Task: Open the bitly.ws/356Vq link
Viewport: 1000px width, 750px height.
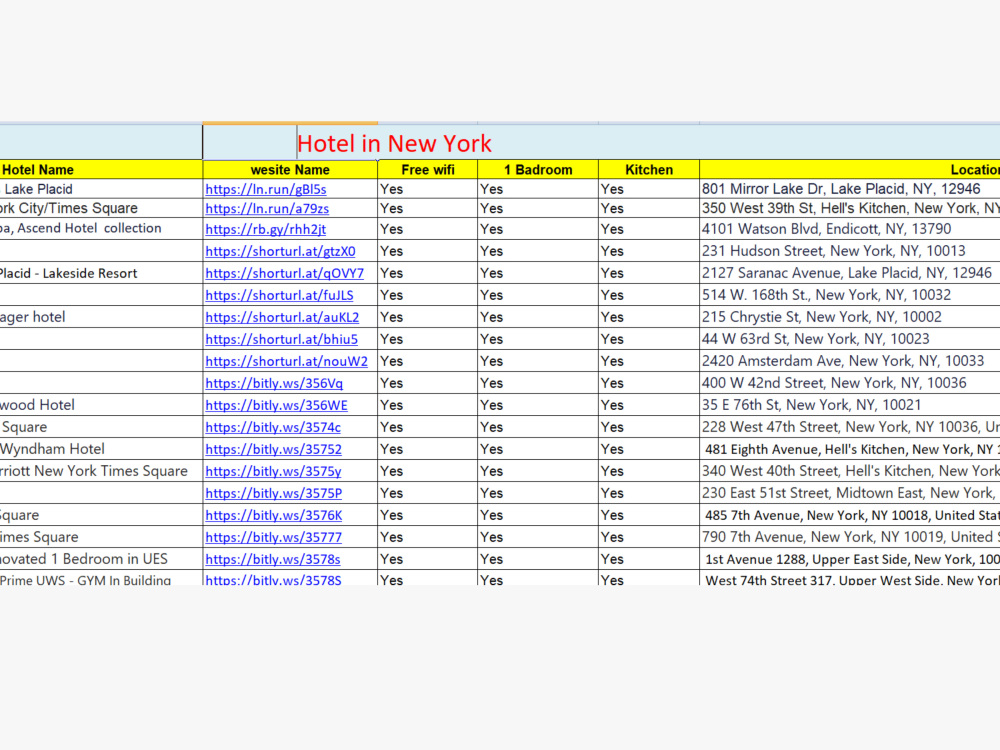Action: click(274, 383)
